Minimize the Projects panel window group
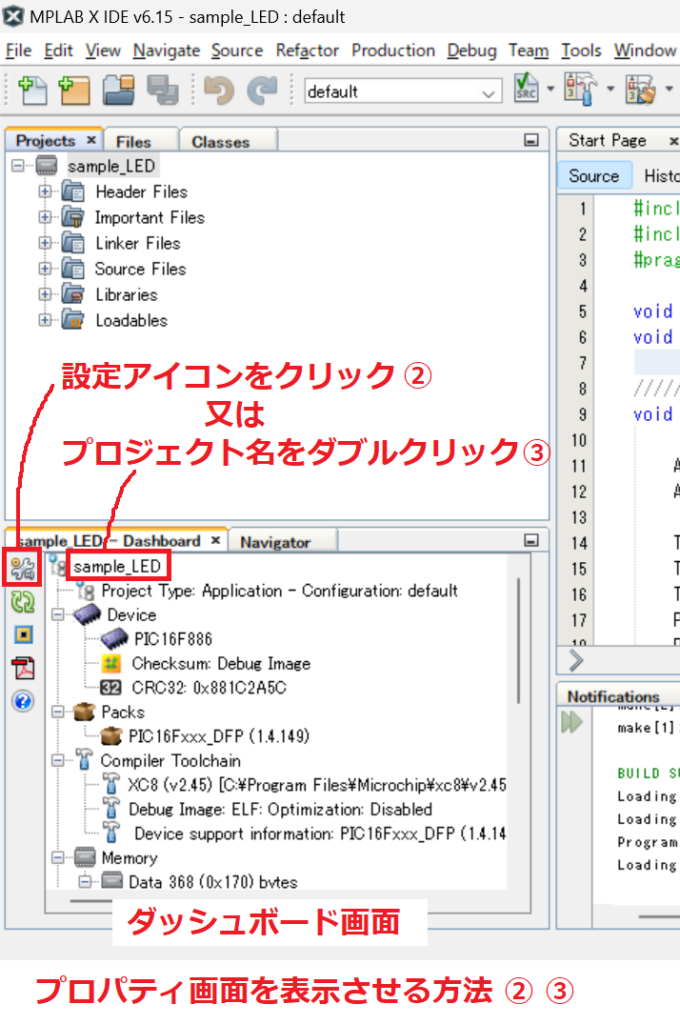The width and height of the screenshot is (680, 1024). pyautogui.click(x=531, y=140)
